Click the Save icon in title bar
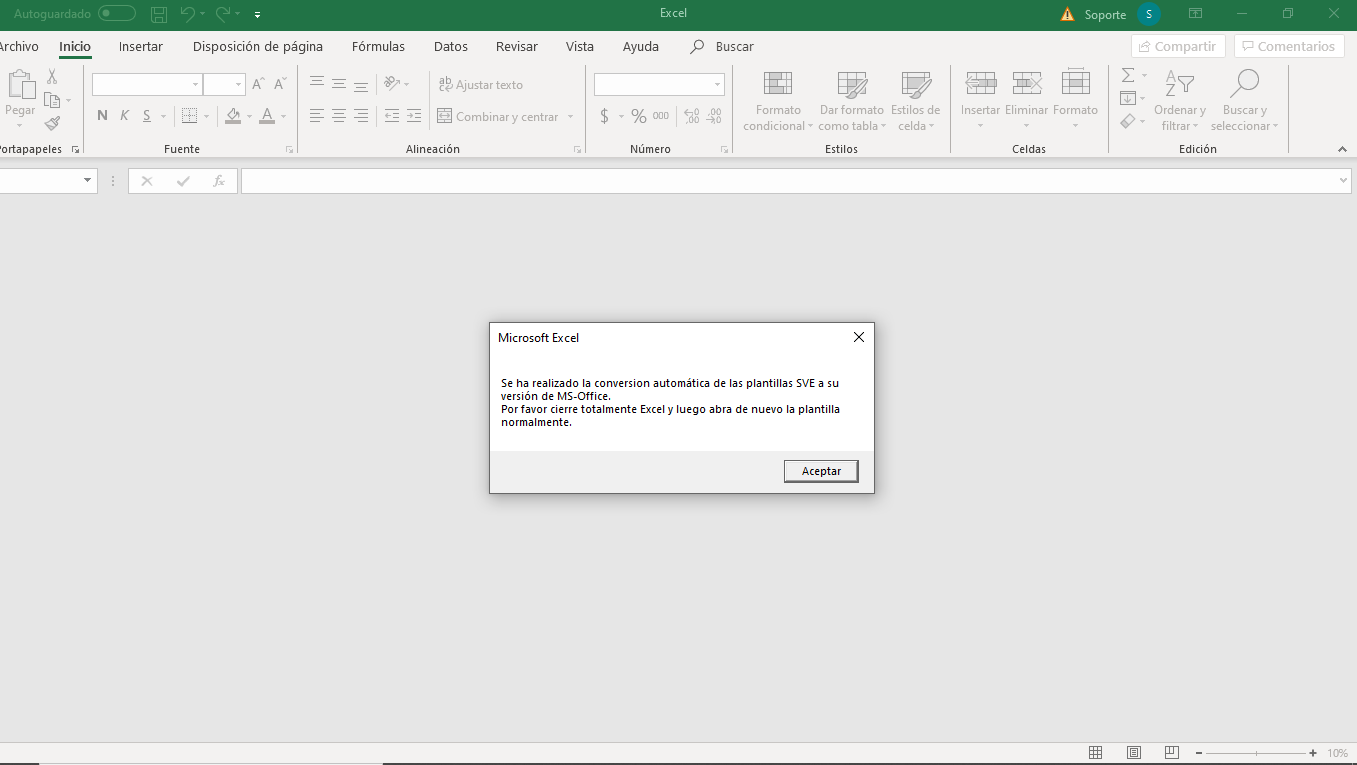Image resolution: width=1357 pixels, height=765 pixels. [158, 14]
